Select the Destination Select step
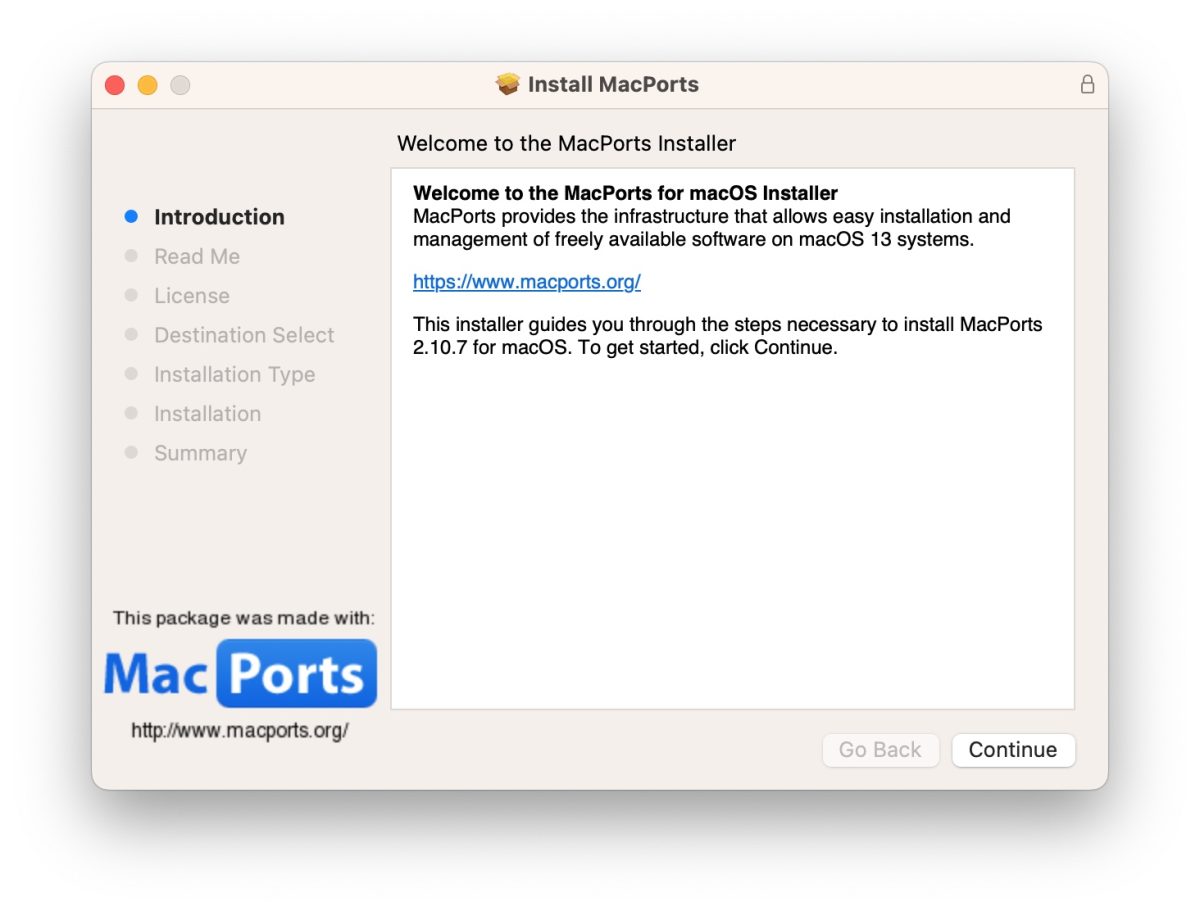The image size is (1200, 911). (x=244, y=335)
